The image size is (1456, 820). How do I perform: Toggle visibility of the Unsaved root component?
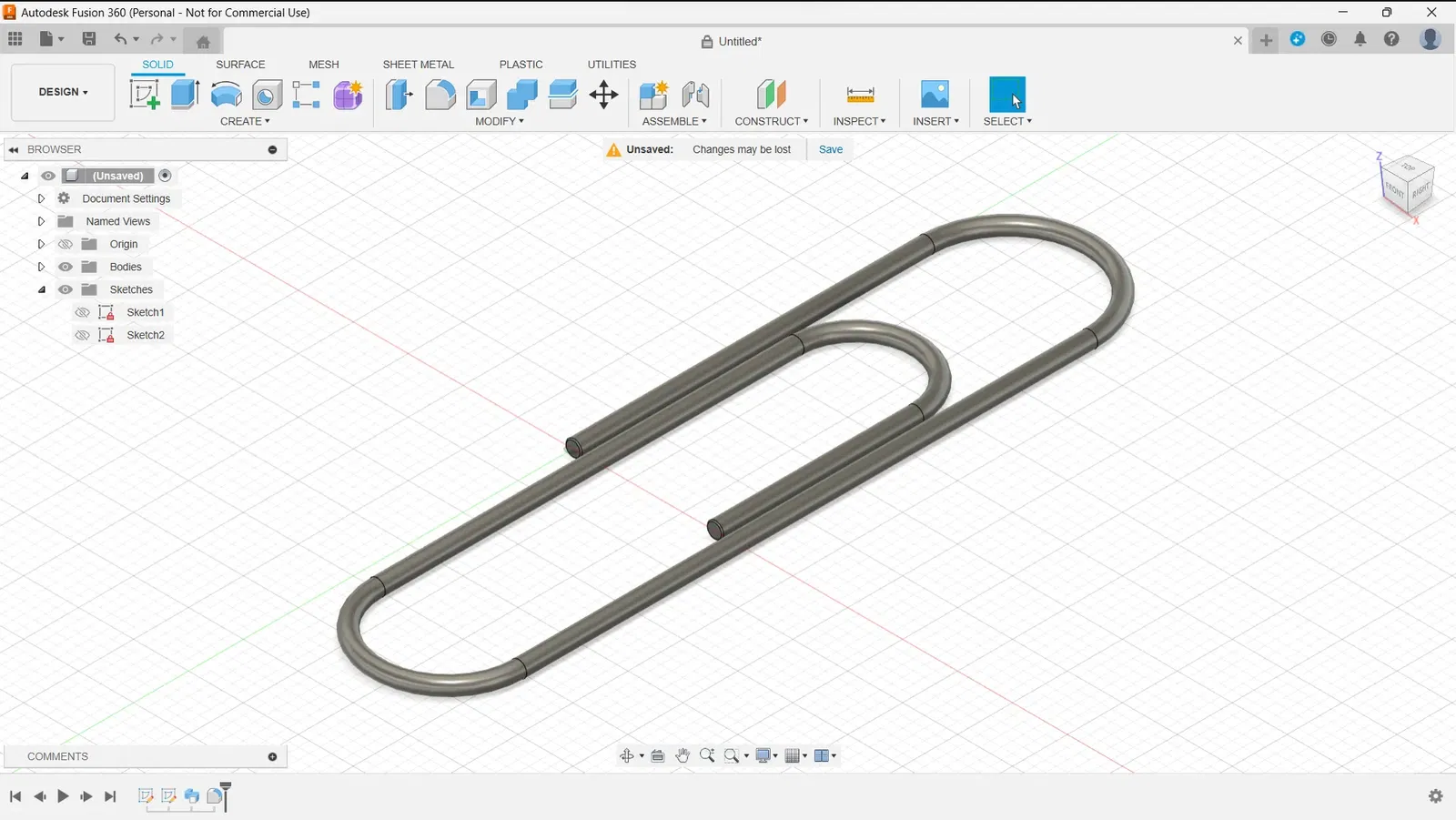pyautogui.click(x=48, y=176)
